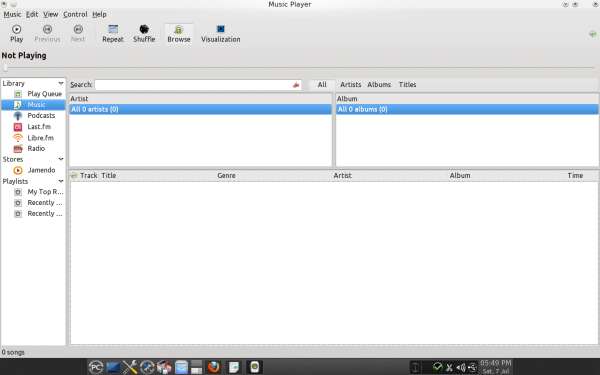Screen dimensions: 600x375
Task: Open the Control menu
Action: [x=75, y=14]
